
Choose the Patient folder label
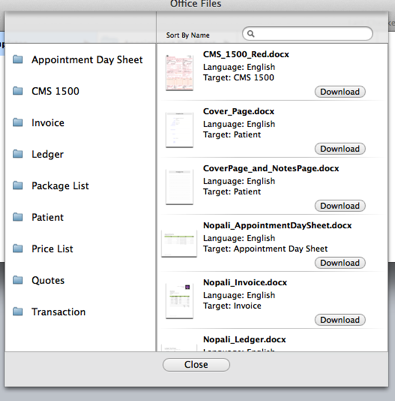coord(47,217)
